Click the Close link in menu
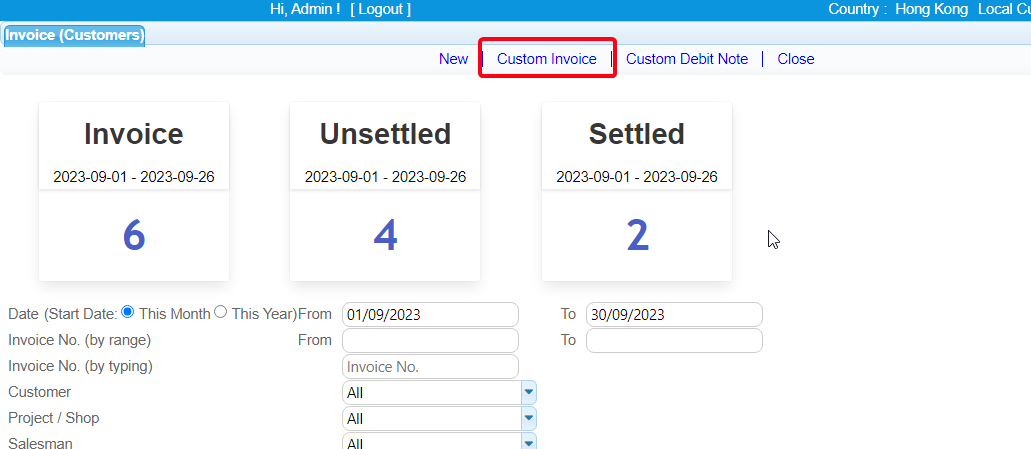1031x449 pixels. pyautogui.click(x=796, y=59)
